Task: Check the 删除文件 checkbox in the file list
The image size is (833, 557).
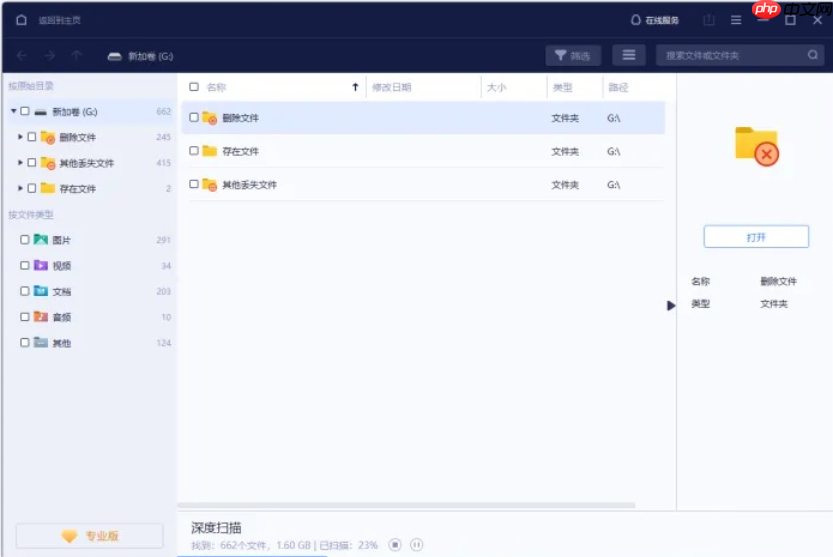Action: 194,118
